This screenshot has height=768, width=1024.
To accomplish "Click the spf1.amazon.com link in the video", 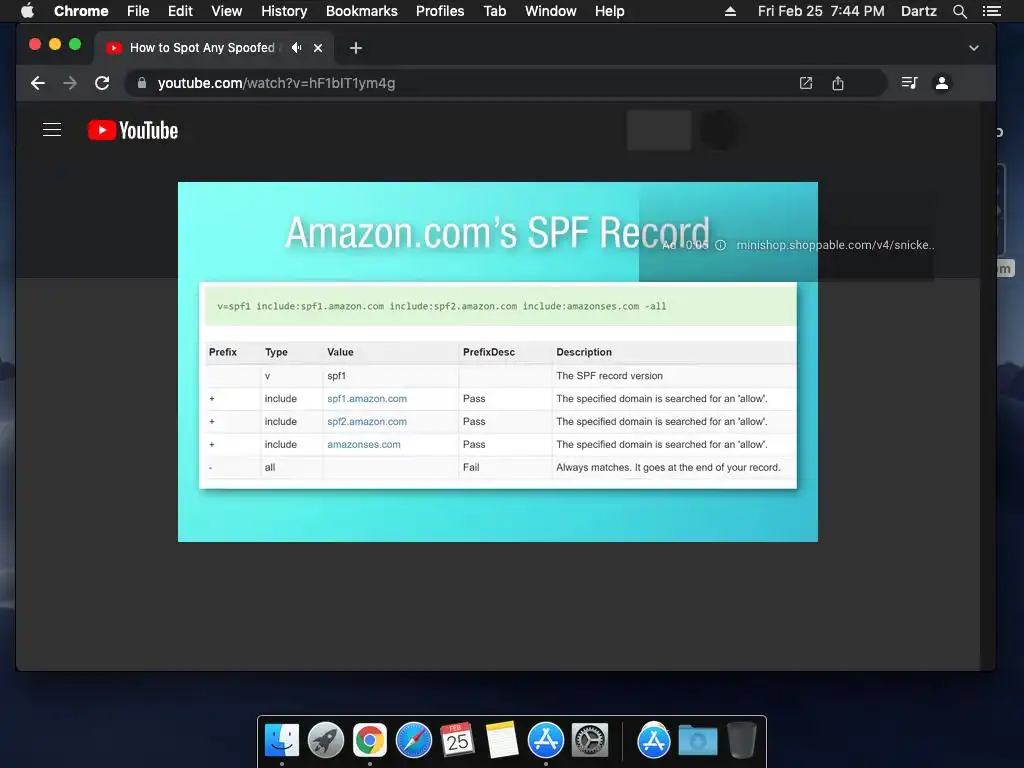I will 367,398.
